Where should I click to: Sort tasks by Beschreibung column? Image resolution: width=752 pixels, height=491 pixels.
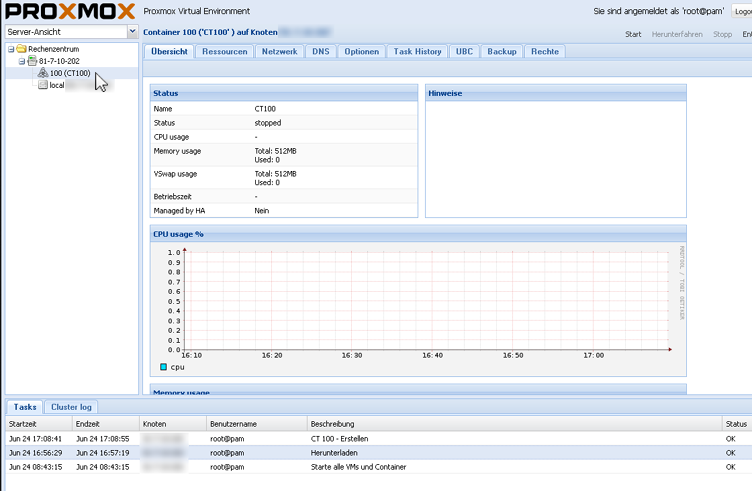[515, 424]
